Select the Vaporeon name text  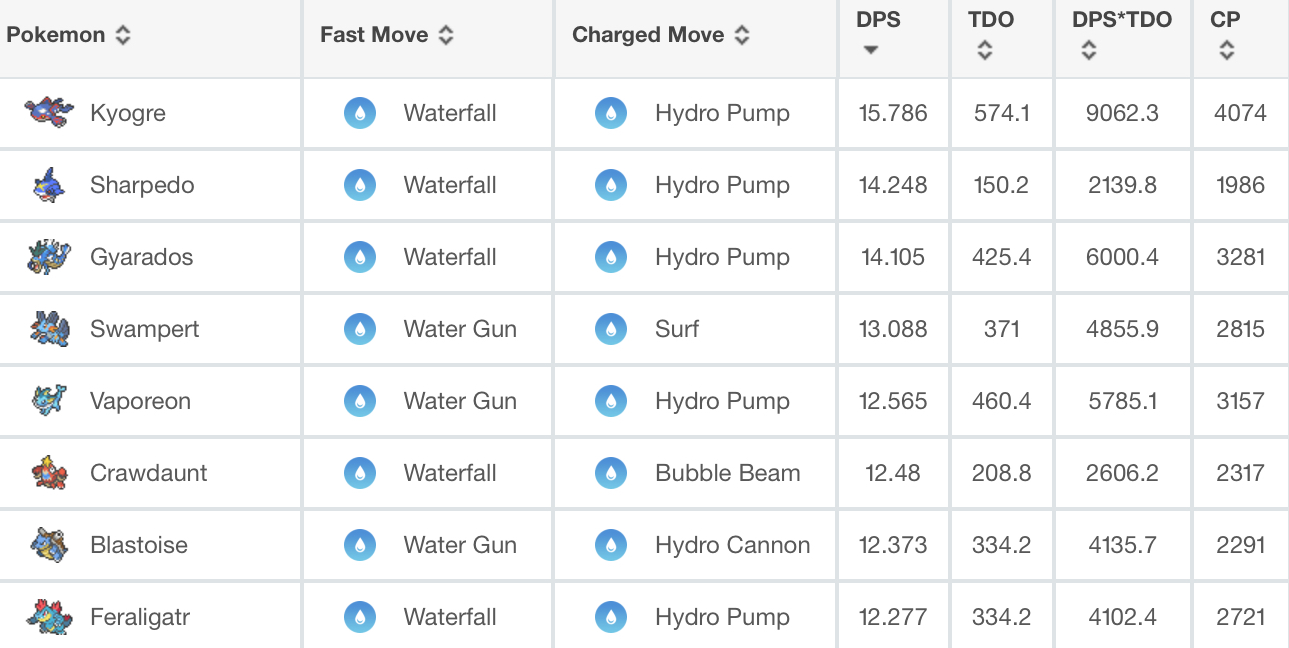click(x=140, y=401)
